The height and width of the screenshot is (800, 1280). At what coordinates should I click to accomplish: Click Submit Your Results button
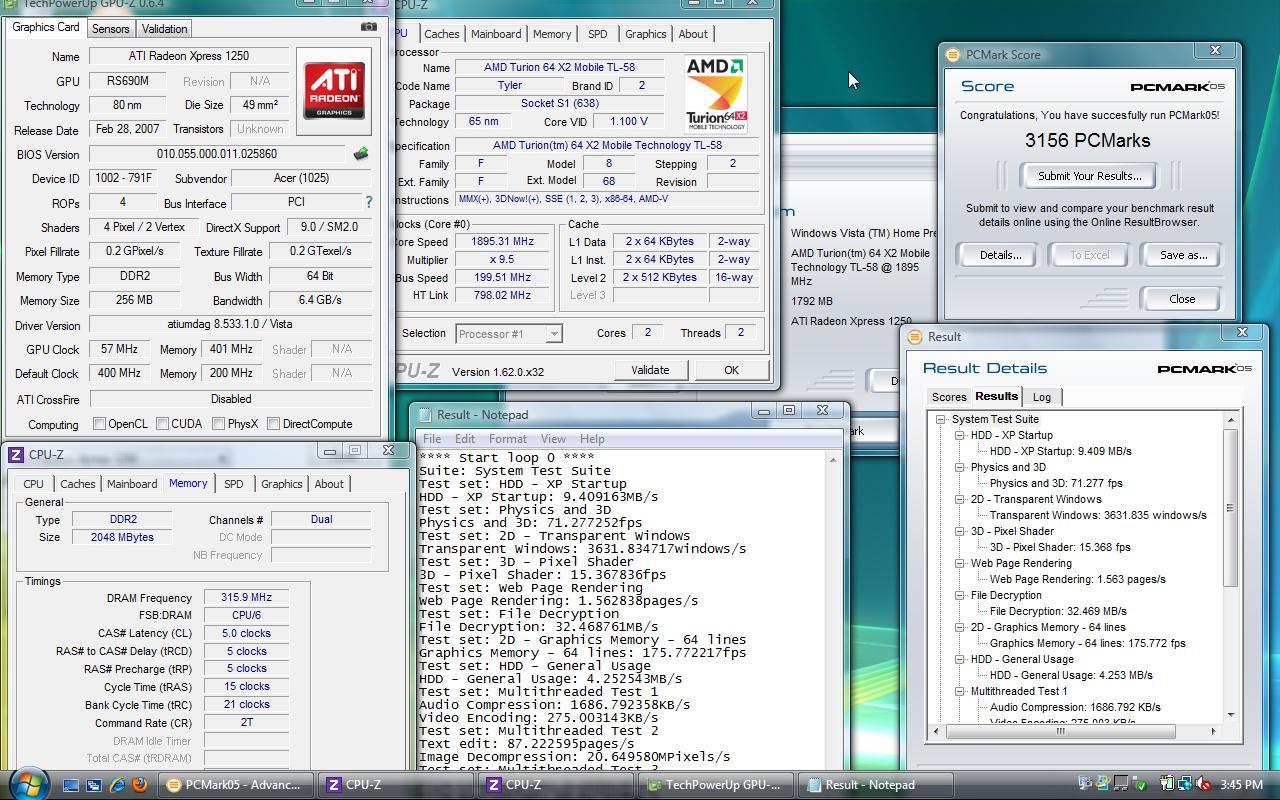tap(1089, 176)
